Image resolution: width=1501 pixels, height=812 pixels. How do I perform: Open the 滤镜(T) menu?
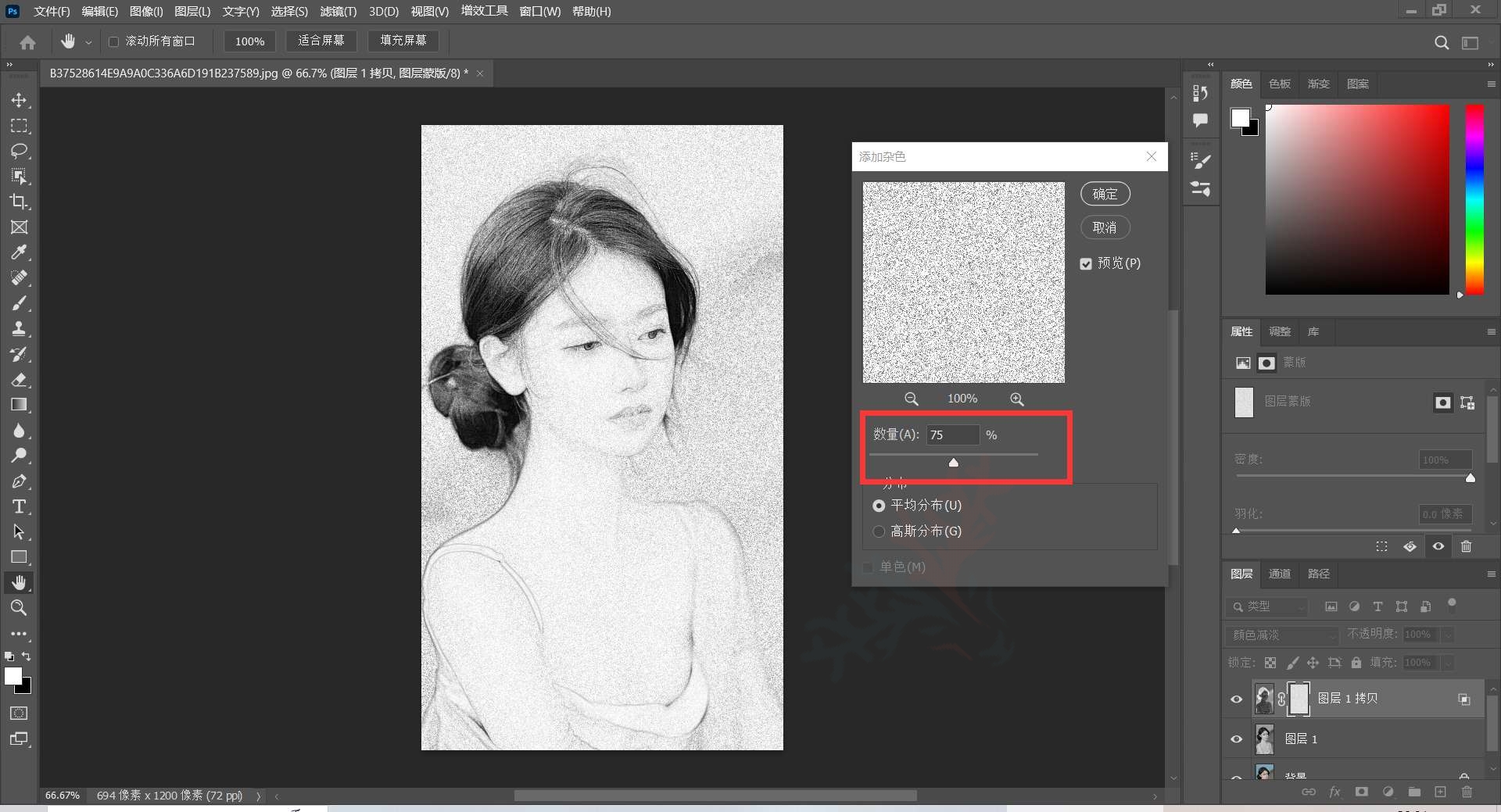[338, 11]
